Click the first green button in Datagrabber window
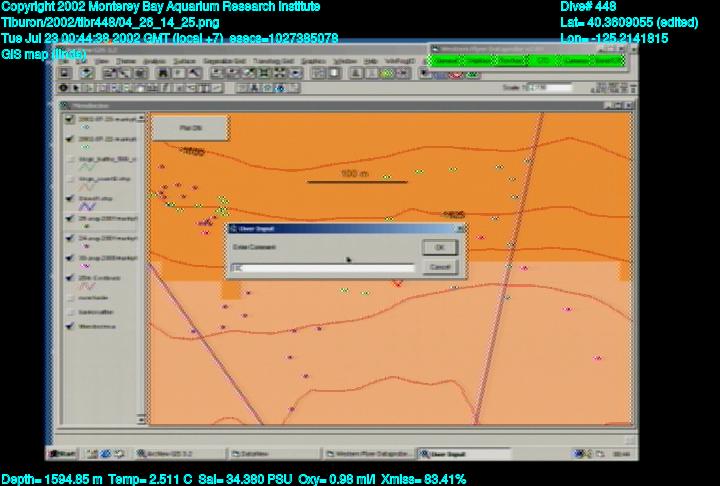 pos(444,61)
